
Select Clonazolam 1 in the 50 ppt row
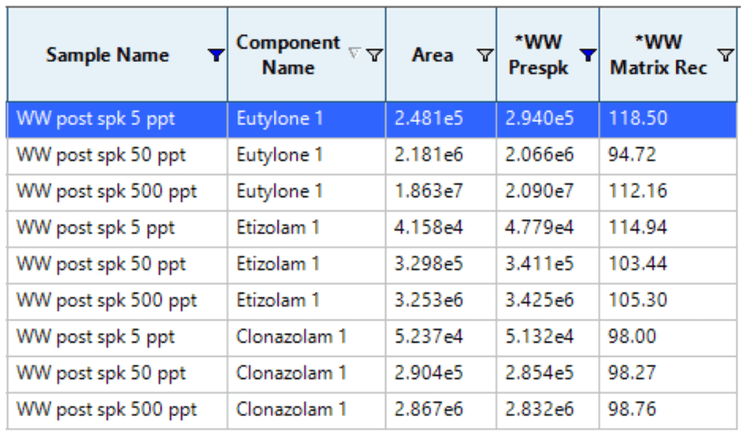(291, 373)
